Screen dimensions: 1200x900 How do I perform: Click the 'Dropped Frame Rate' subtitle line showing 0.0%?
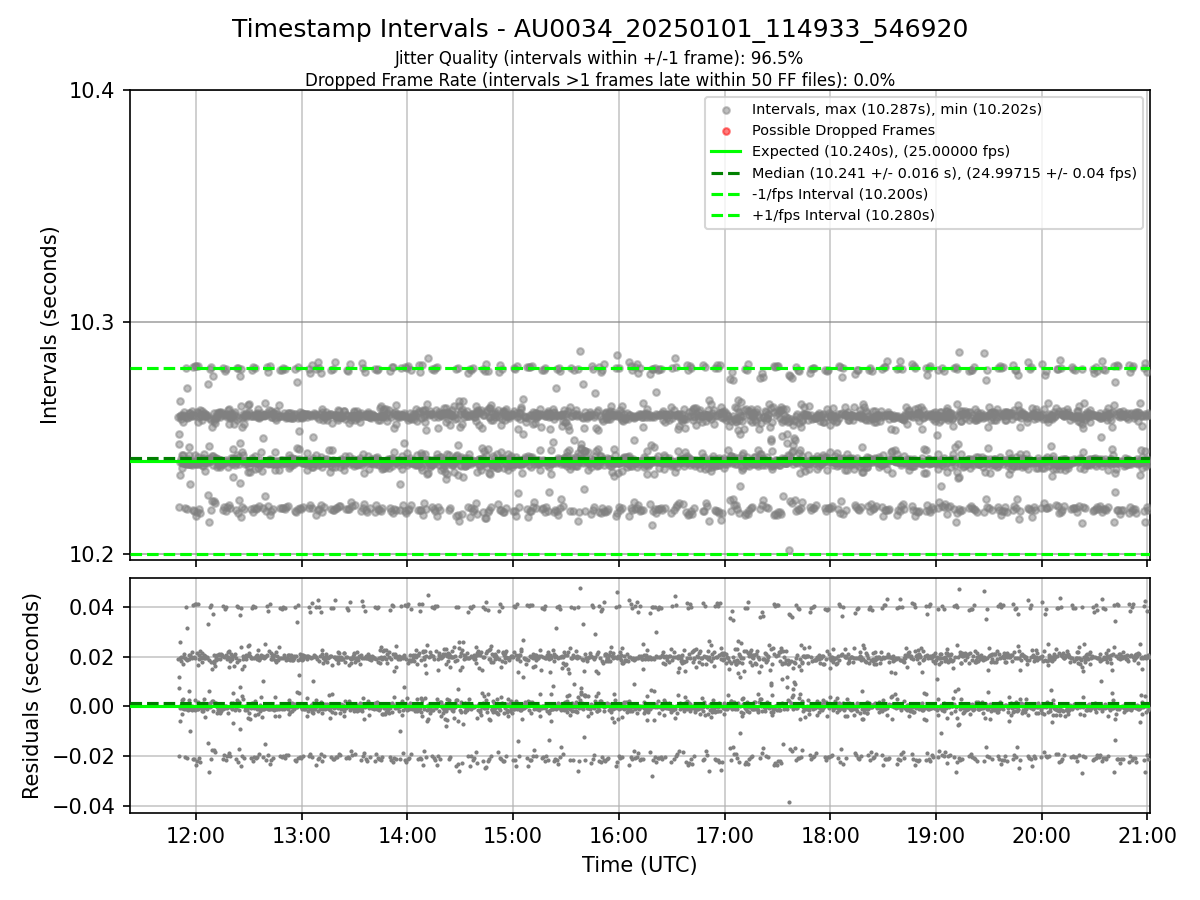click(600, 80)
